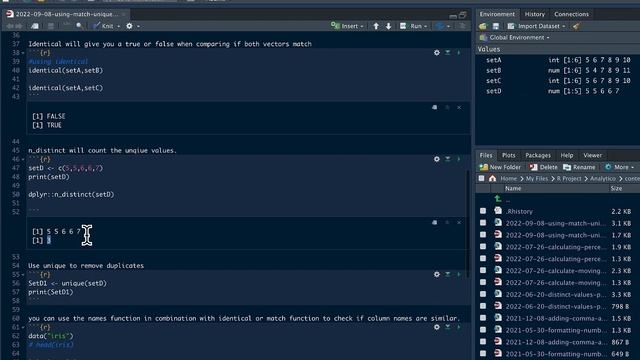Go to home directory icon in Files

coord(493,178)
